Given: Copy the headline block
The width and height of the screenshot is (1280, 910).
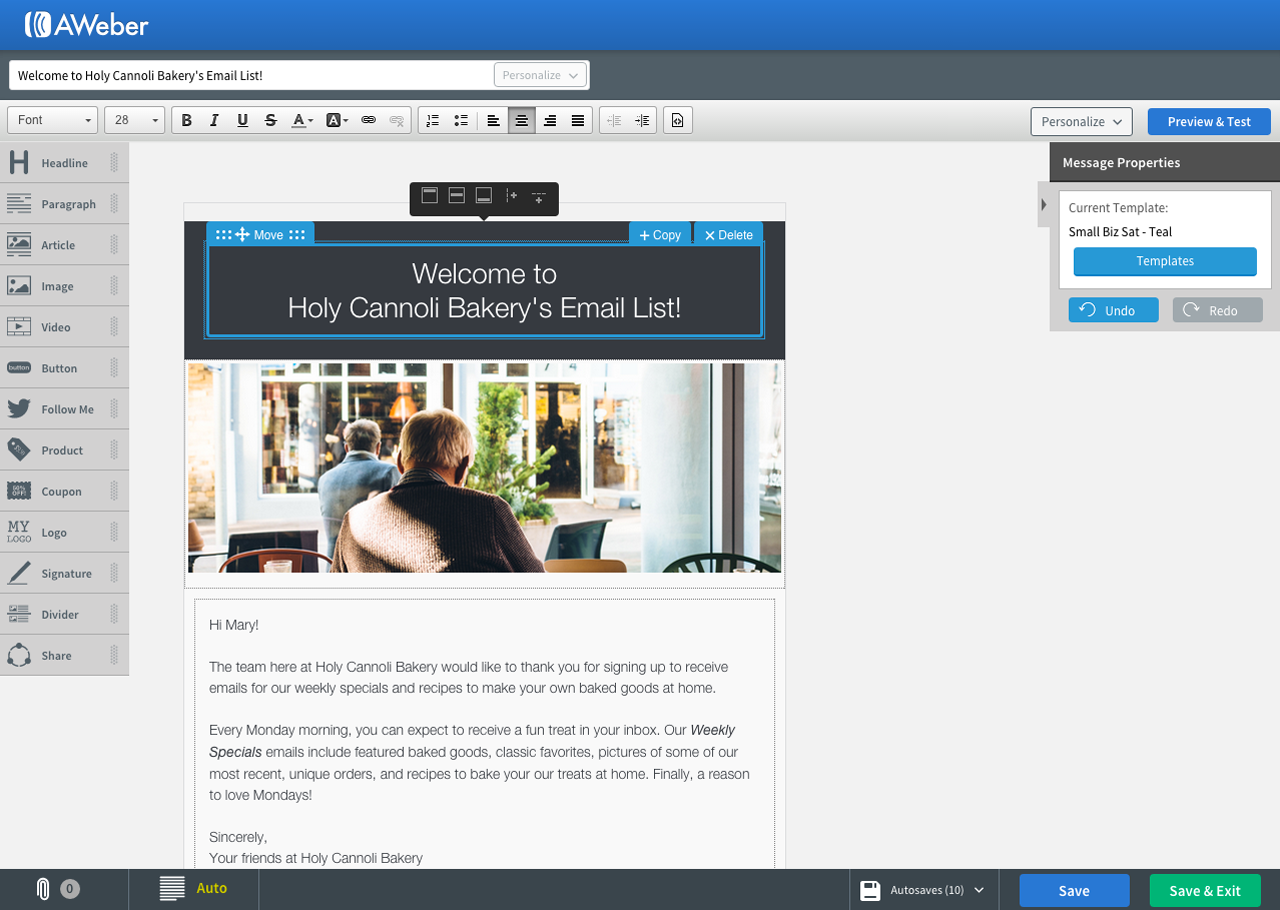Looking at the screenshot, I should coord(660,235).
